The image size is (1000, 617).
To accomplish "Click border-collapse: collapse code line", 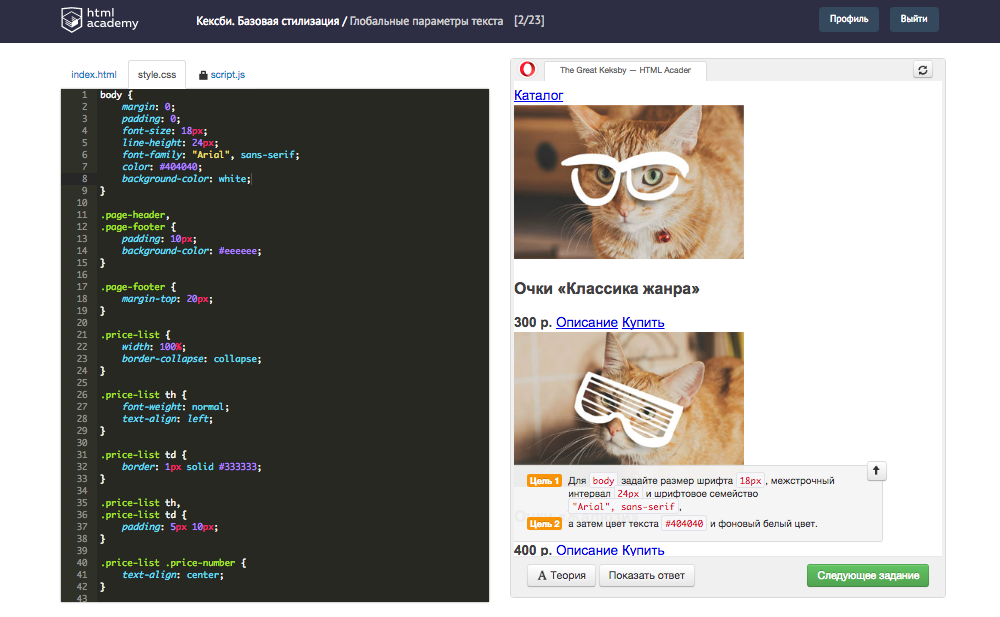I will tap(191, 359).
